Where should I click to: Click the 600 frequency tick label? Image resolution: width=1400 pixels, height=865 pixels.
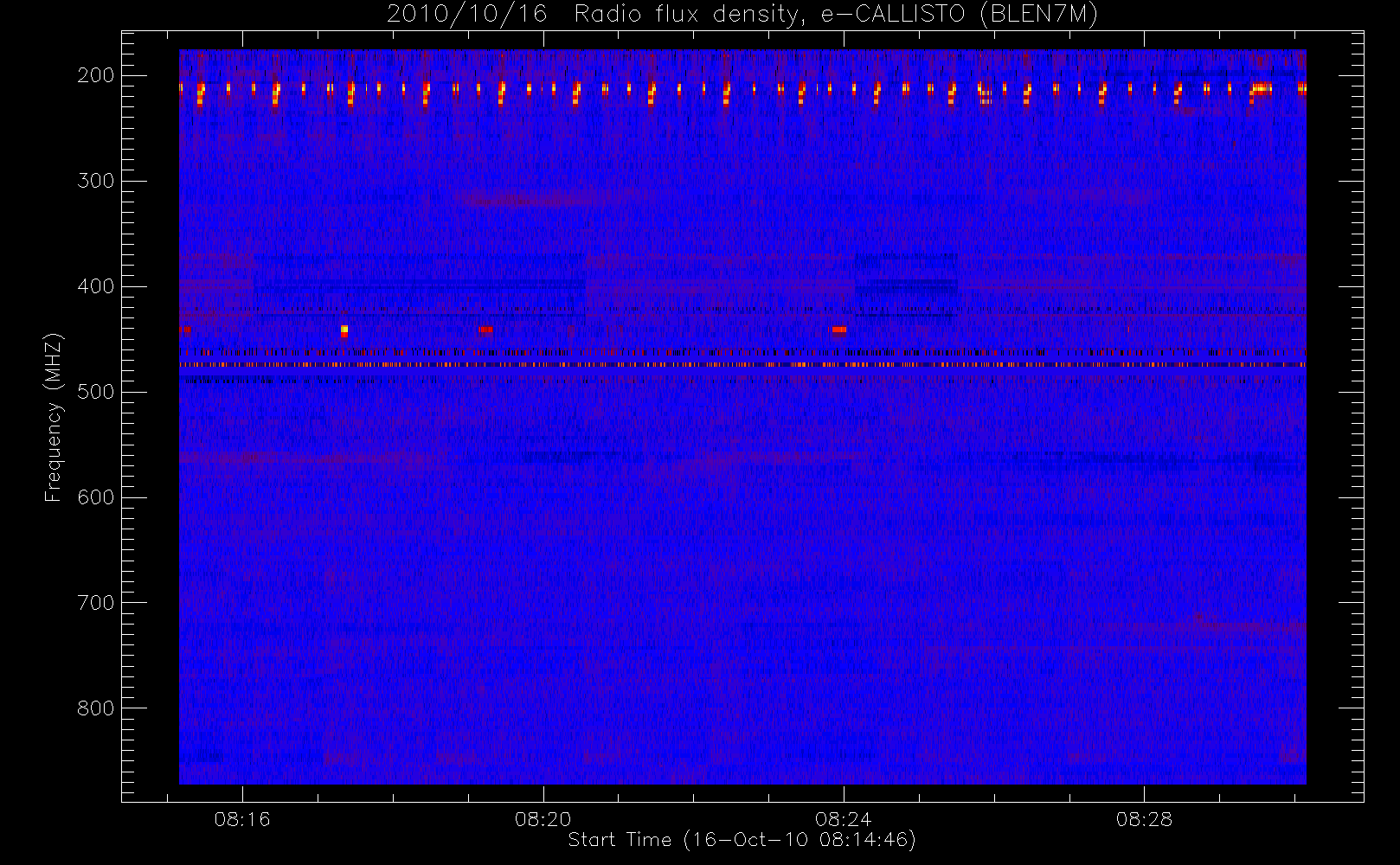(x=96, y=497)
